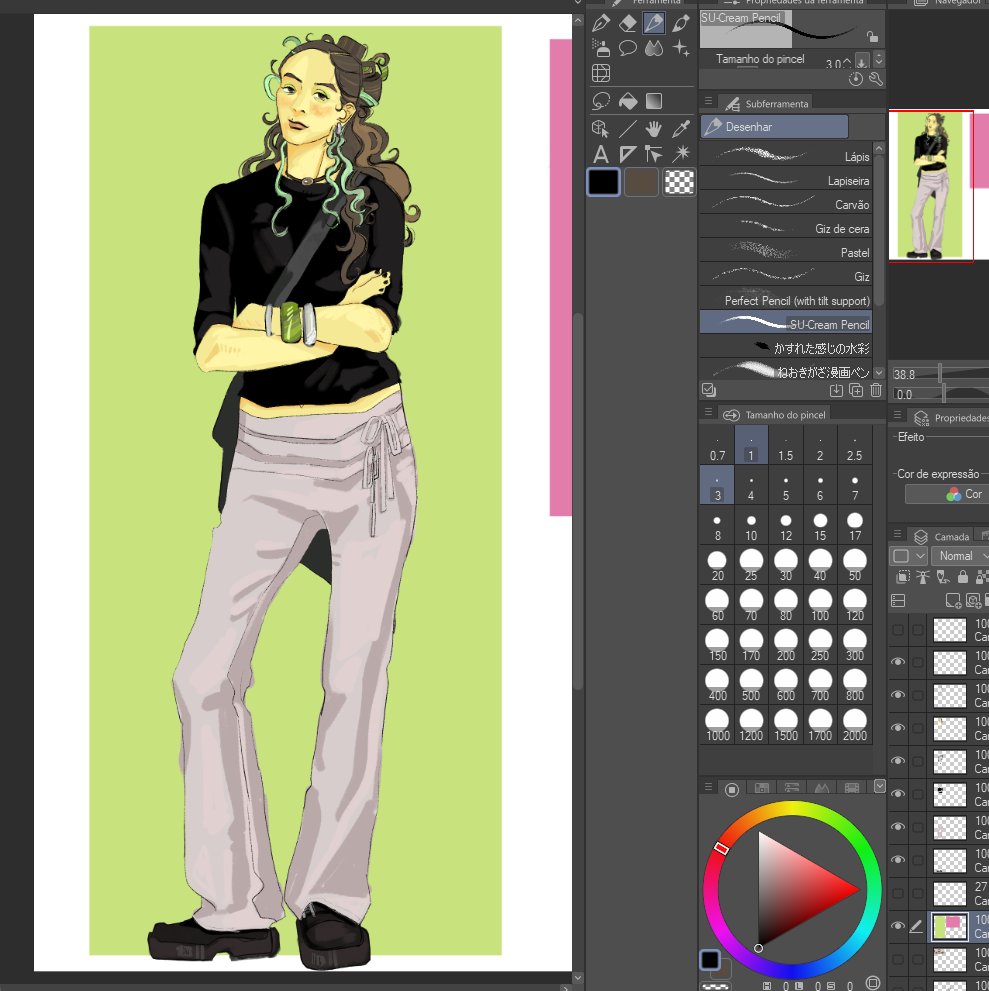
Task: Switch to Tamanho do pincel tab
Action: 775,415
